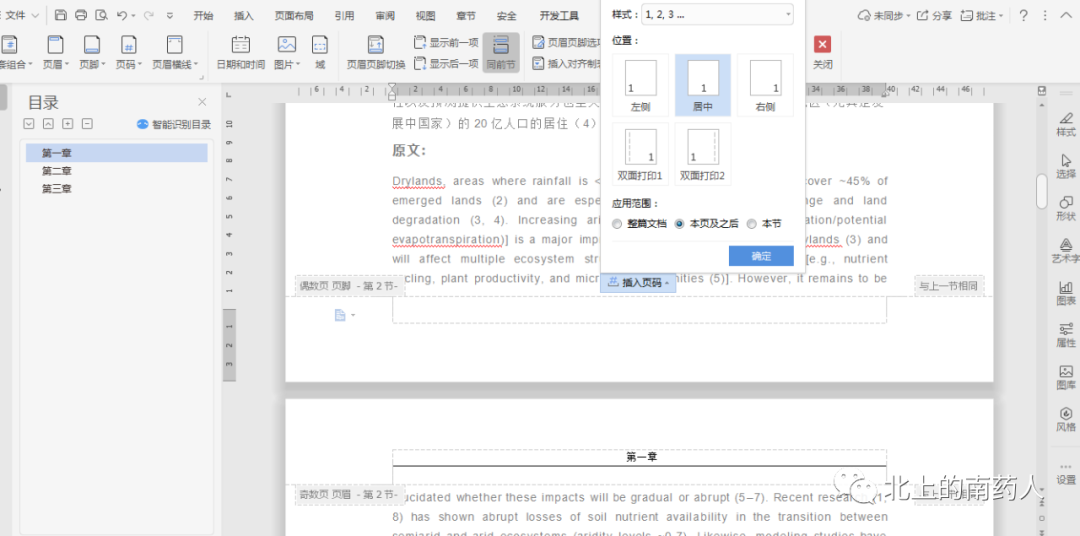Open the three-dot more menu icon
This screenshot has height=536, width=1080.
pos(1045,15)
